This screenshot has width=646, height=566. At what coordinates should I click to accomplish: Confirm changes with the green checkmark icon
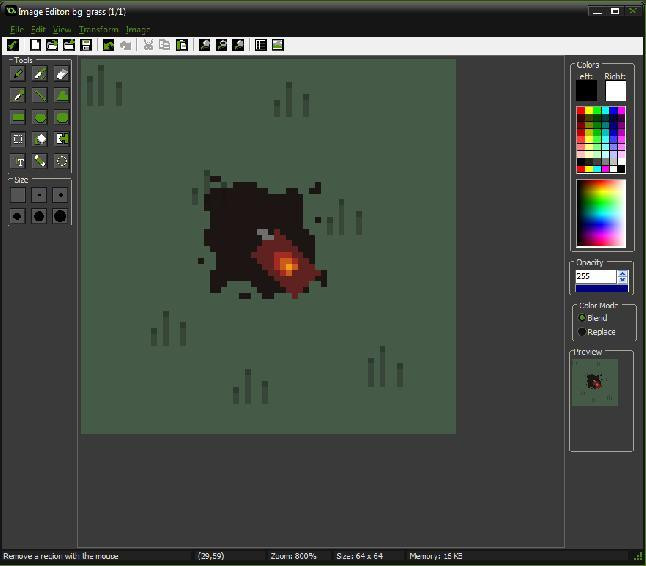[13, 45]
